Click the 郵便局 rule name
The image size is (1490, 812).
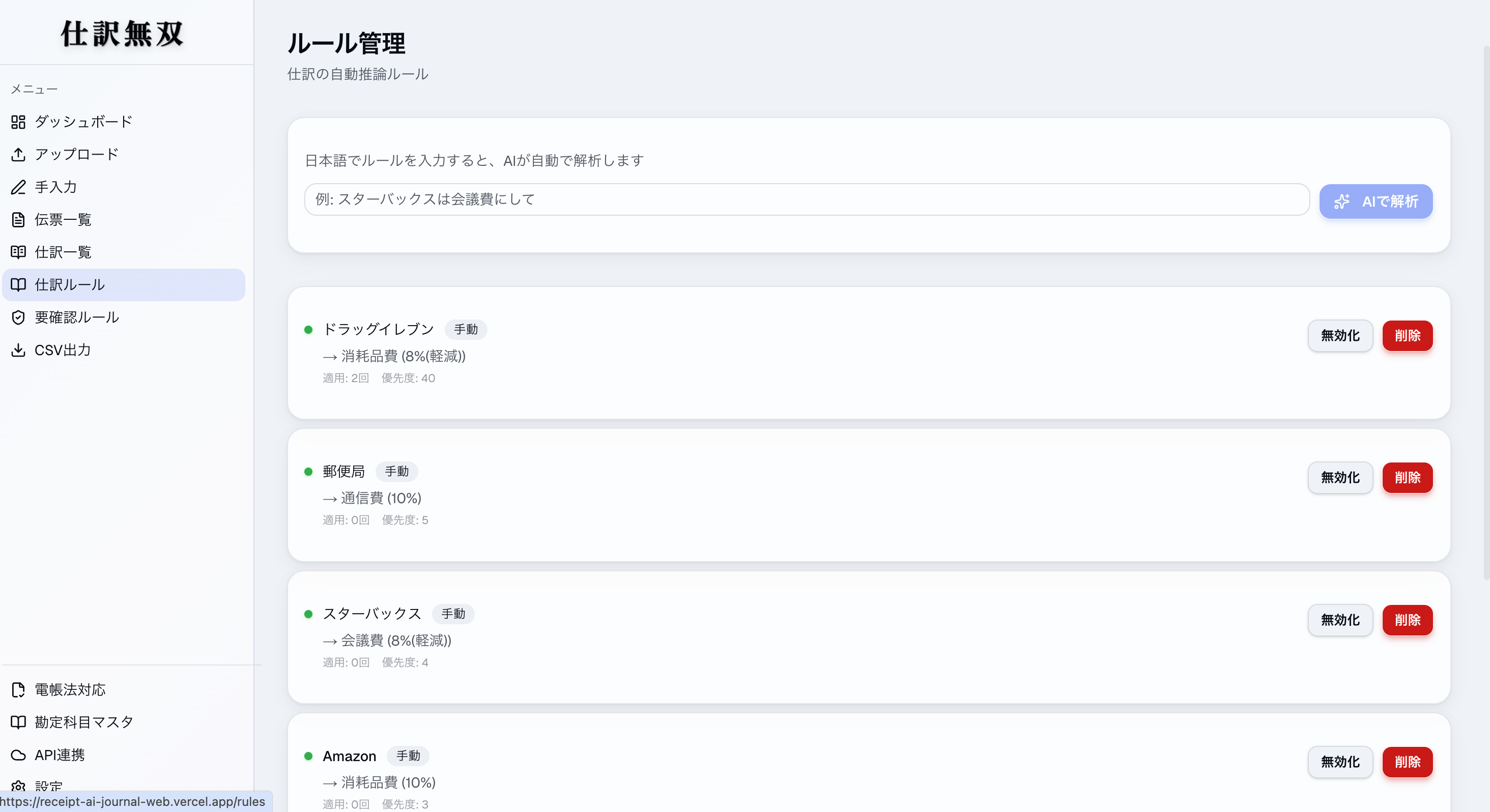tap(343, 472)
